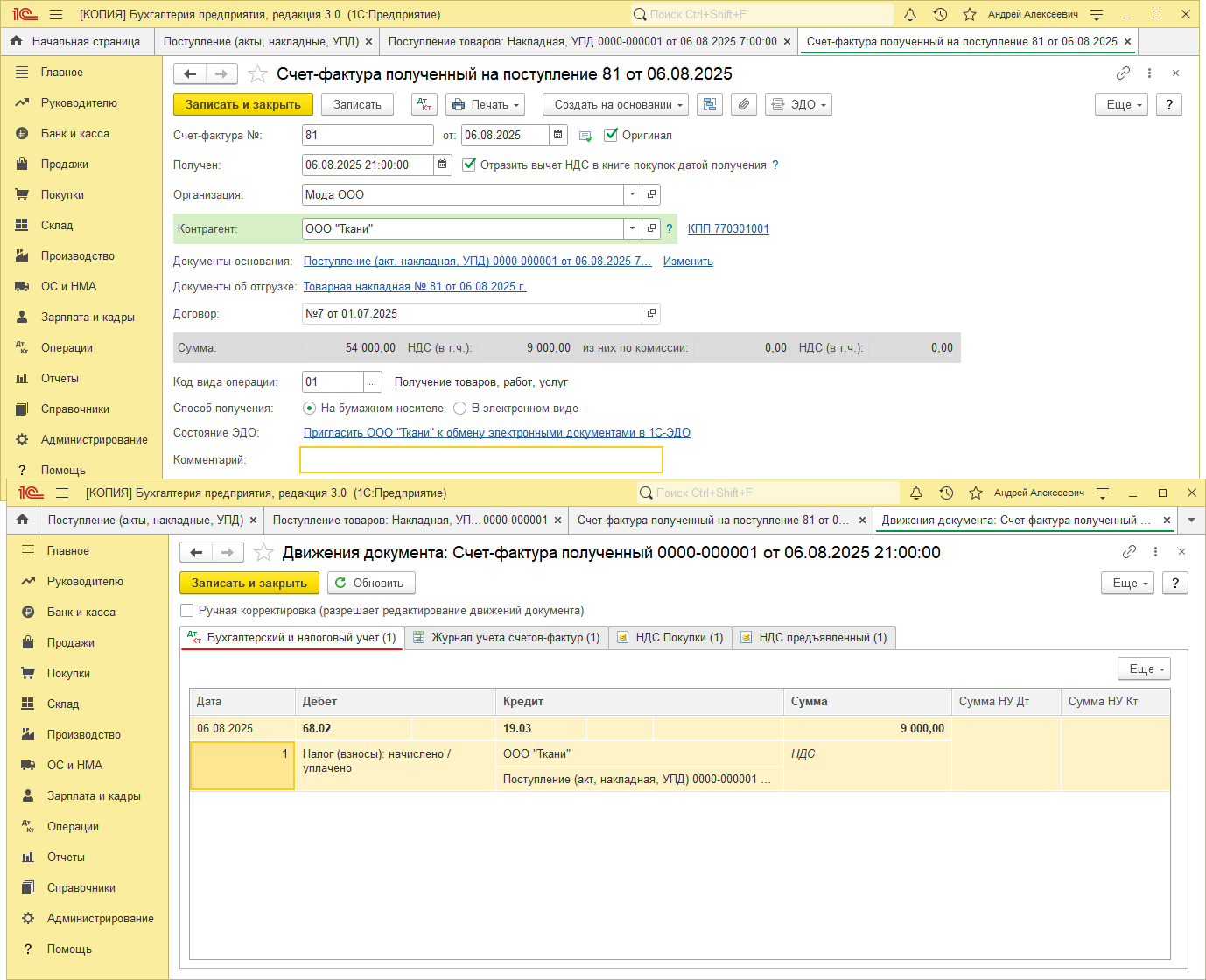Click the paperclip attachments icon on the invoice toolbar
This screenshot has width=1206, height=980.
pyautogui.click(x=743, y=104)
